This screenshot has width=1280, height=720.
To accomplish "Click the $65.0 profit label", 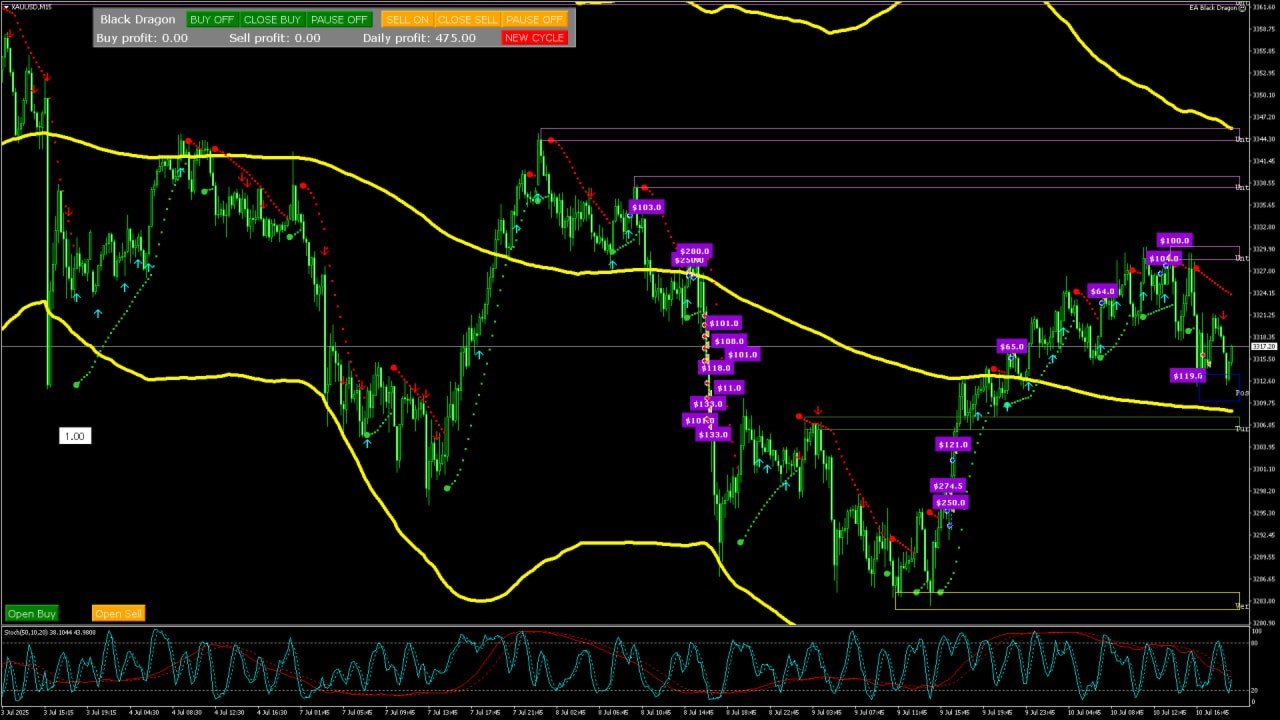I will (1012, 347).
